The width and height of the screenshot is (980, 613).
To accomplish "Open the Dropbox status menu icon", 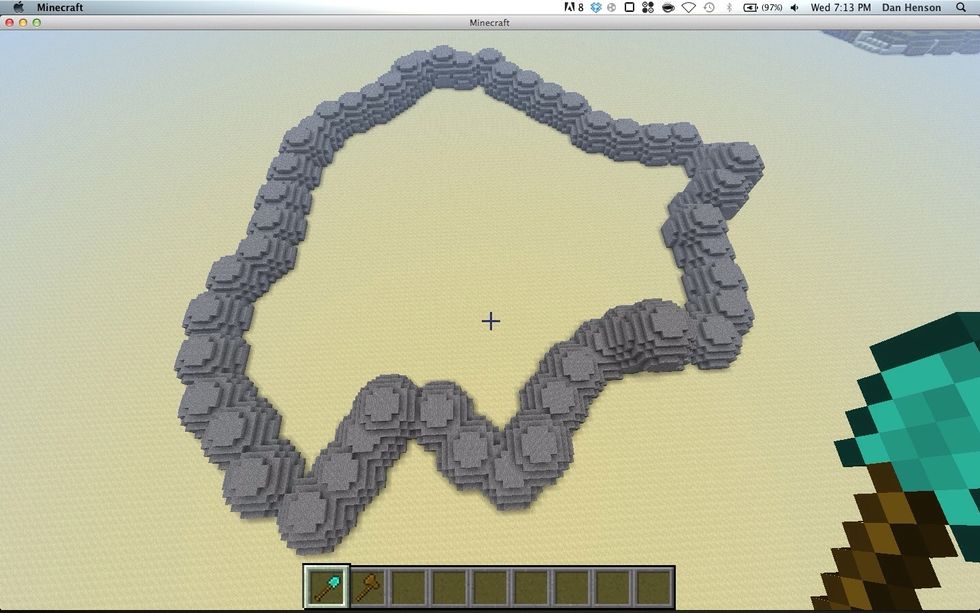I will [x=597, y=7].
